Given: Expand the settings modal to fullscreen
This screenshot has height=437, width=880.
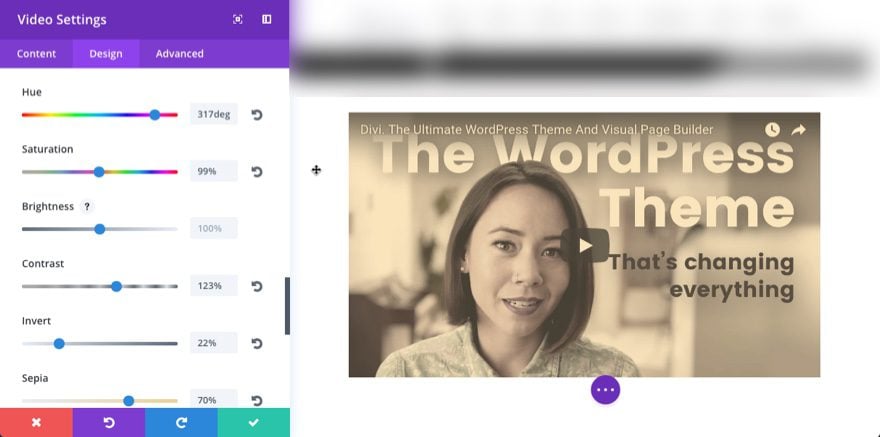Looking at the screenshot, I should pos(237,20).
